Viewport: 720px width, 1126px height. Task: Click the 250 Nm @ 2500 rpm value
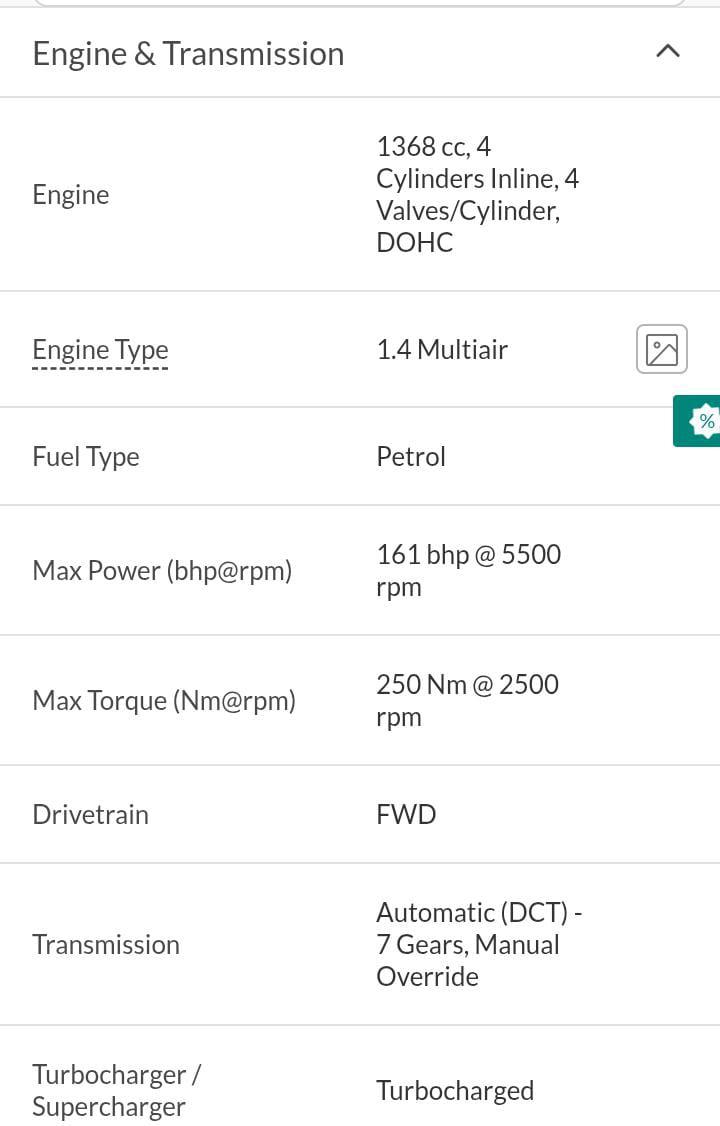click(467, 701)
